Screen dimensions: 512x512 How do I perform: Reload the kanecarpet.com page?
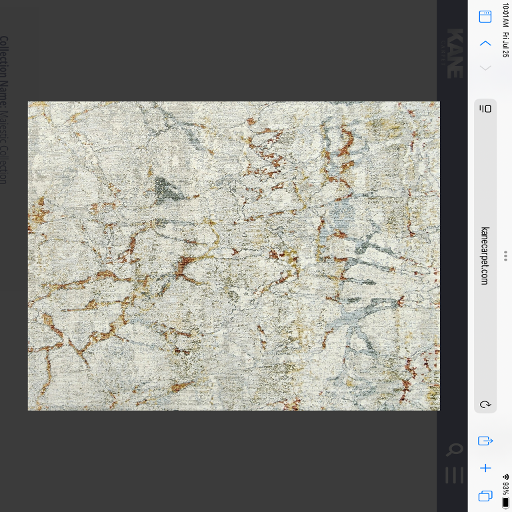[x=485, y=404]
